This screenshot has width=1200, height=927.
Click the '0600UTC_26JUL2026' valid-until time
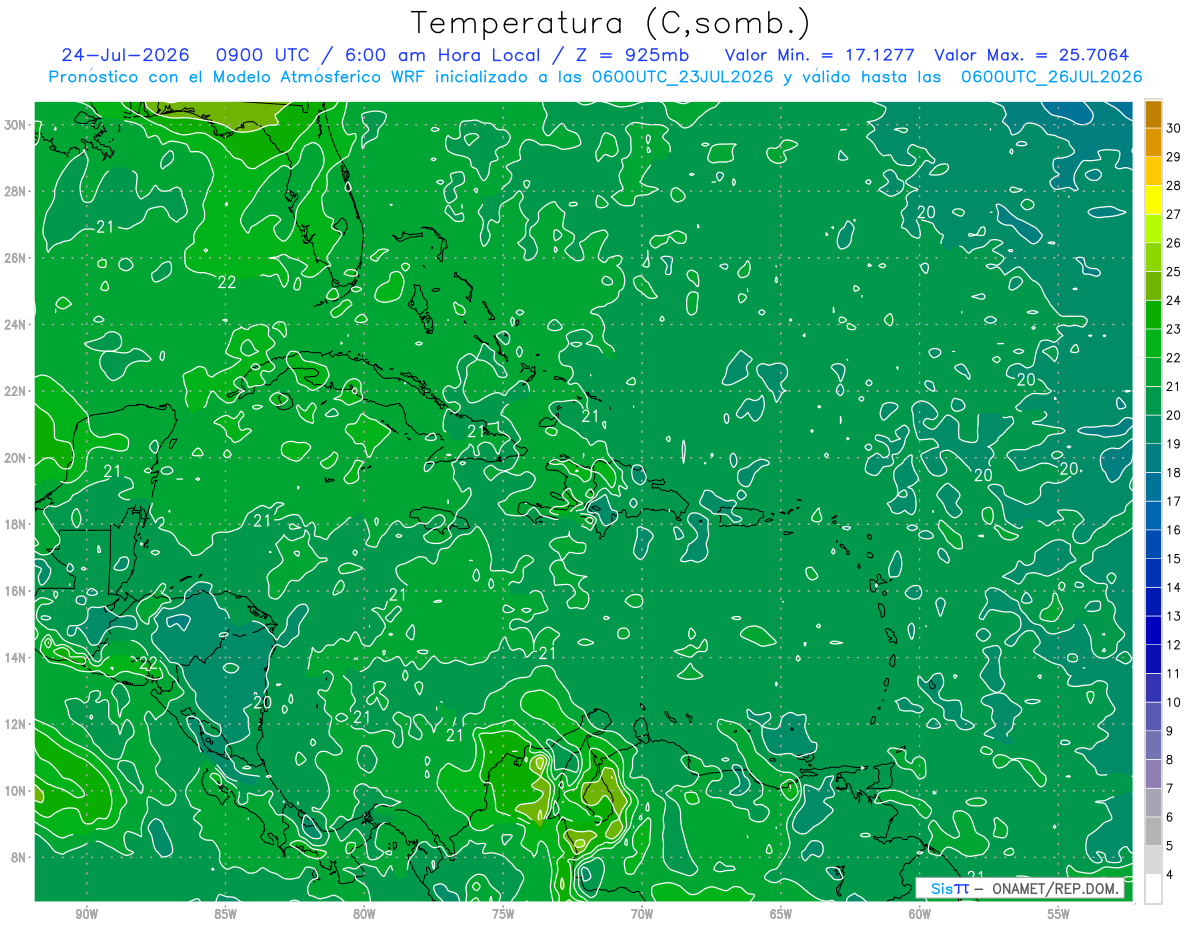click(1051, 77)
